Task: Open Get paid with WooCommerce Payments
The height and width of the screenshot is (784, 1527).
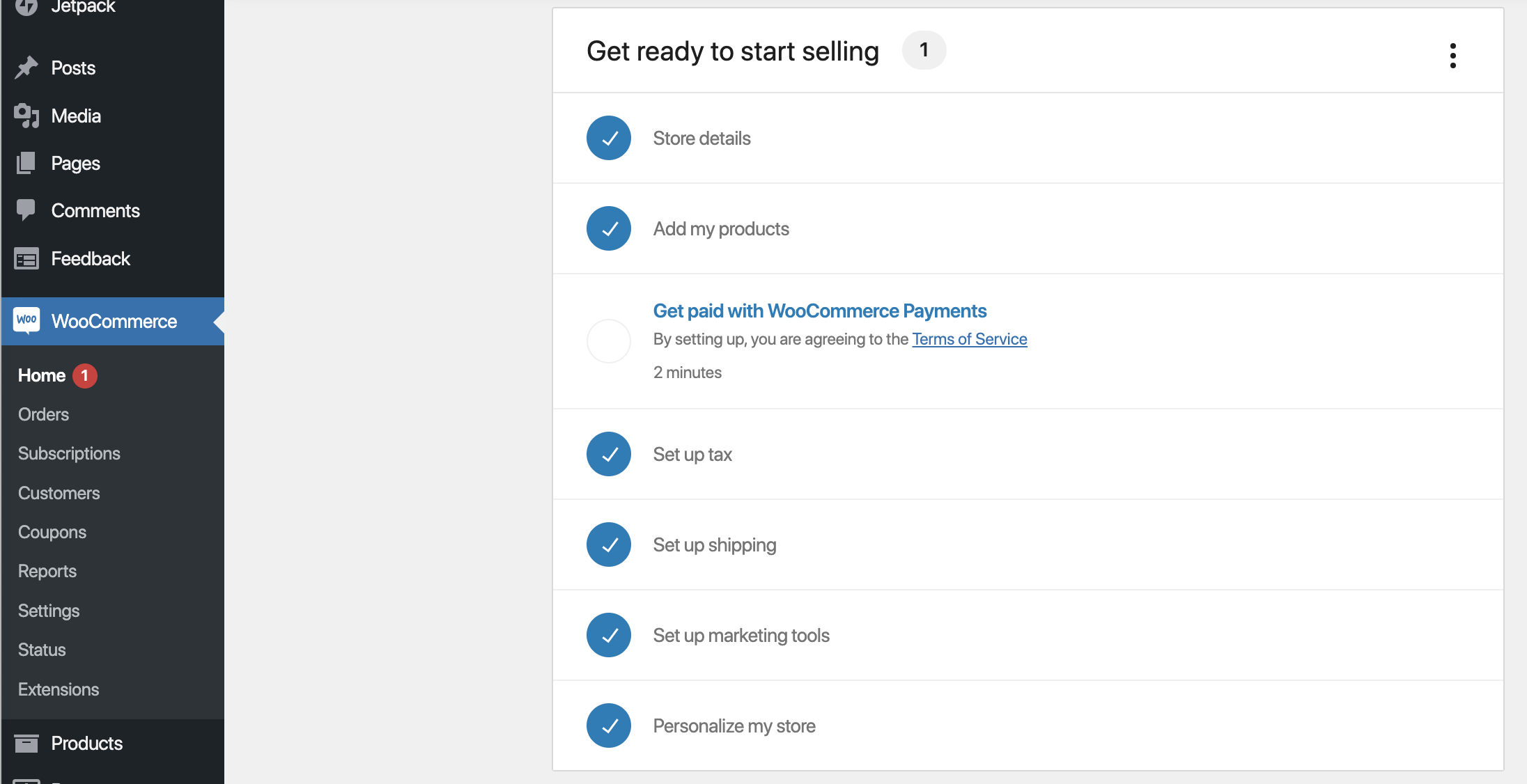Action: [x=820, y=311]
